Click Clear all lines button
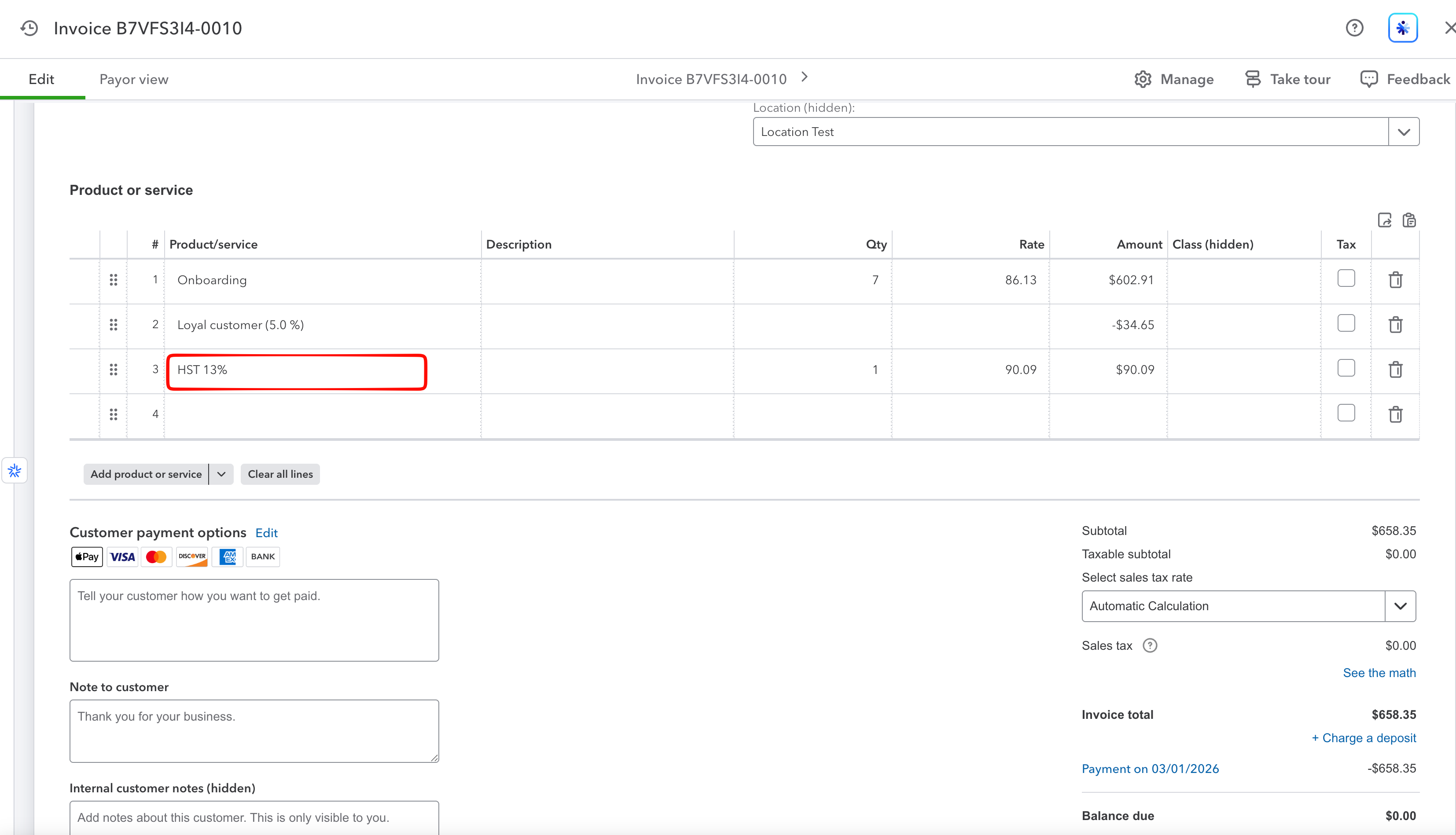The width and height of the screenshot is (1456, 835). [280, 474]
